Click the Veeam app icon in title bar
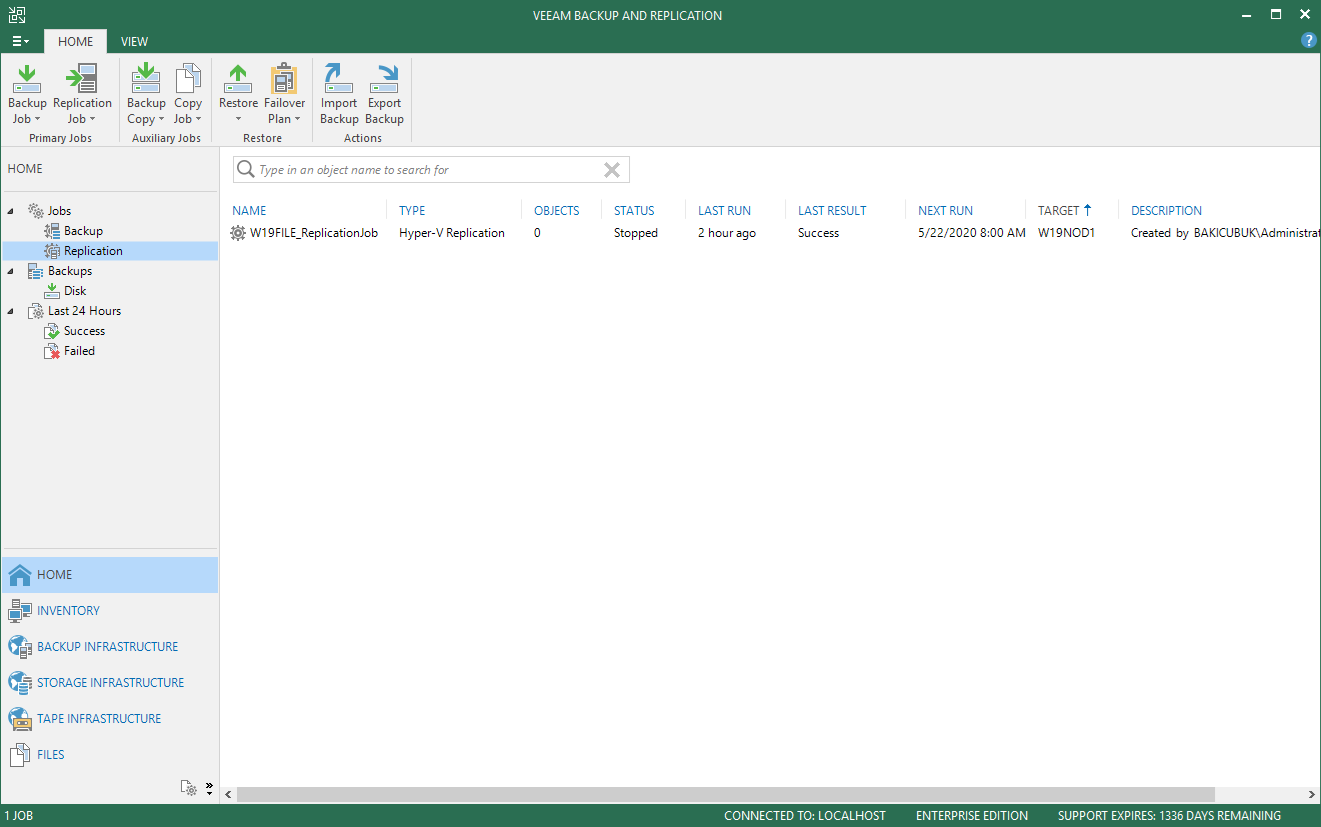1321x827 pixels. click(x=17, y=15)
